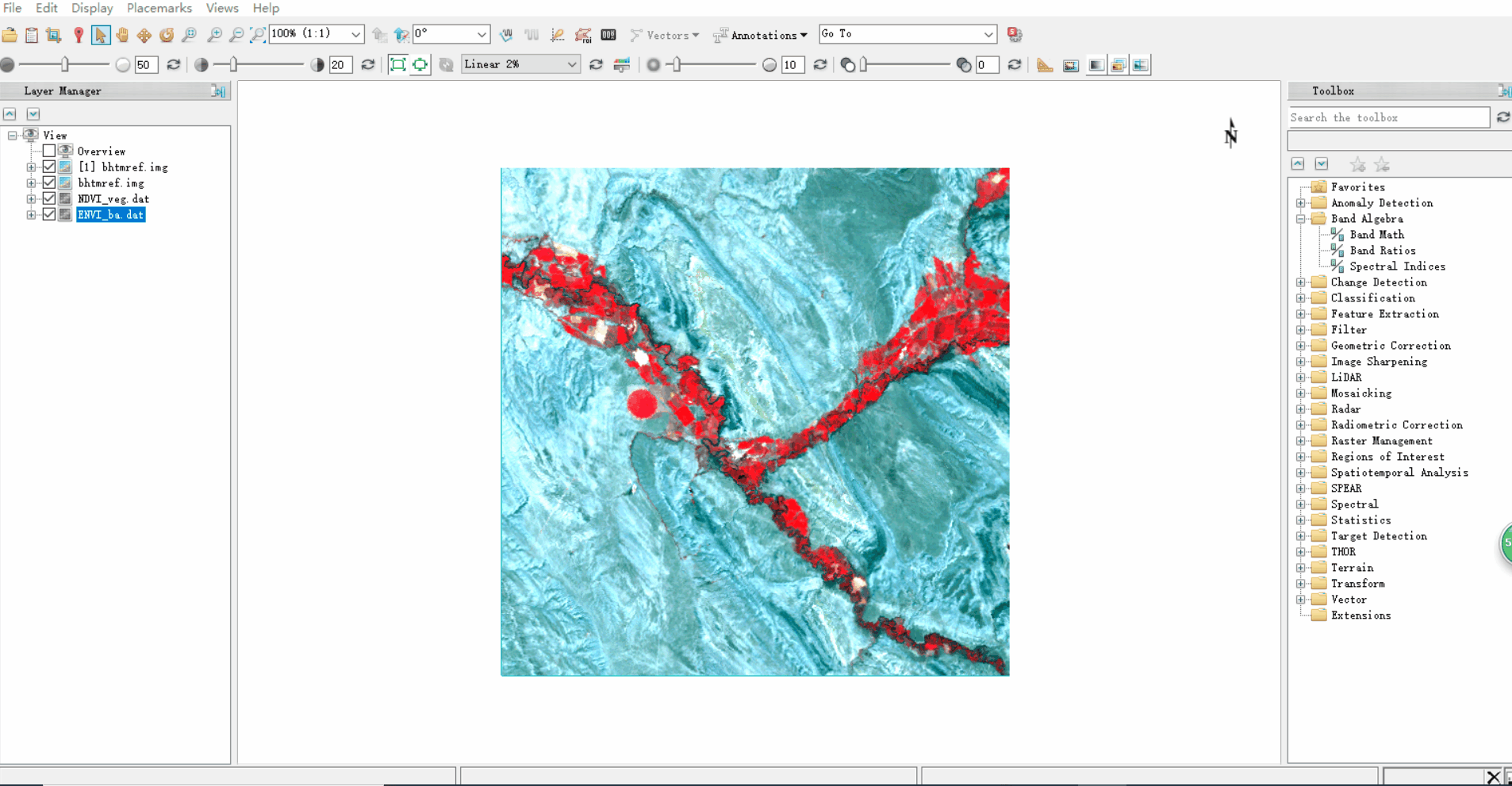1512x786 pixels.
Task: Click the Zoom Out magnifier icon
Action: tap(236, 35)
